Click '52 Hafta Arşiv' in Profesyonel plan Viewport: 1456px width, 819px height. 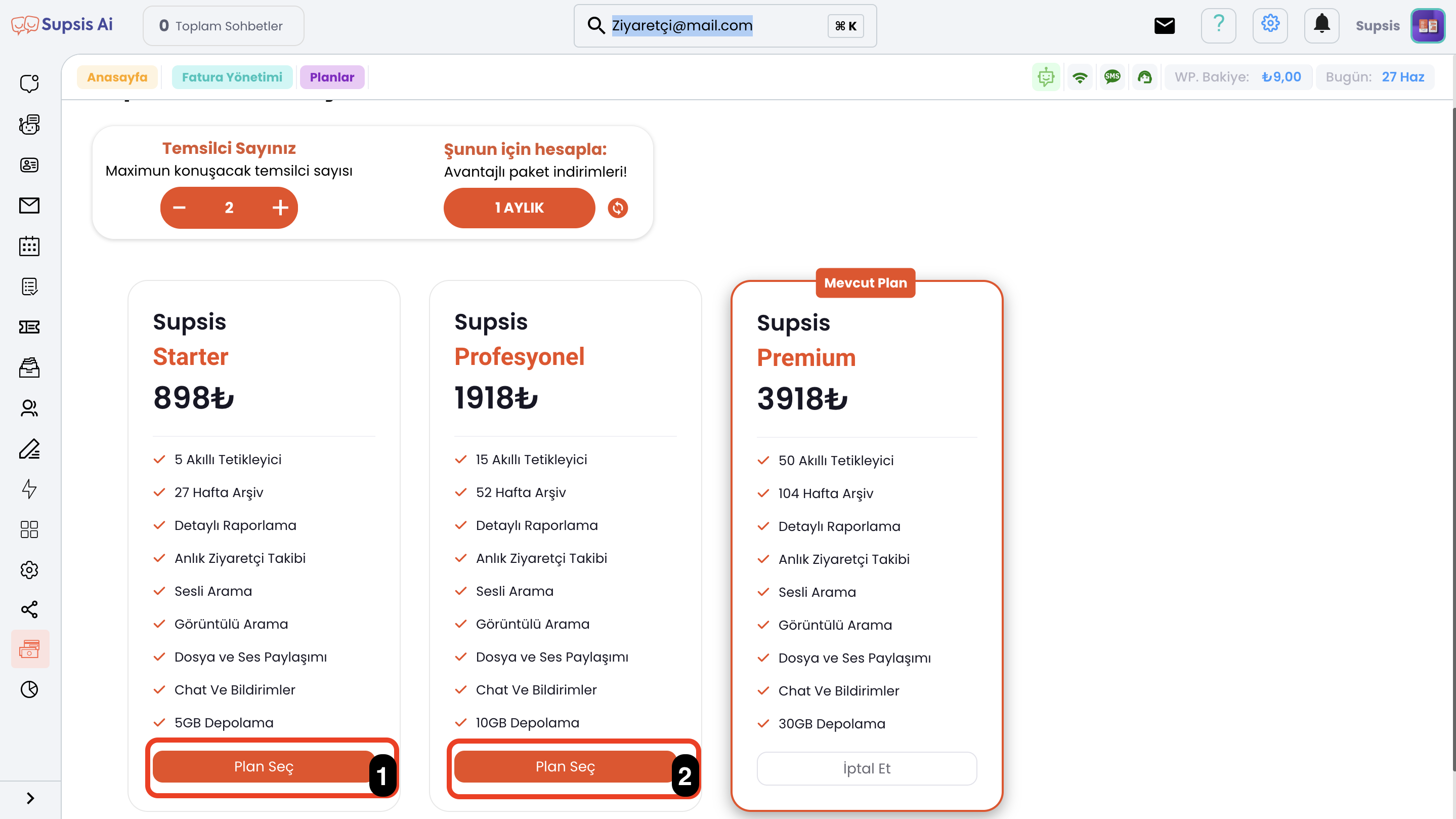pyautogui.click(x=521, y=492)
